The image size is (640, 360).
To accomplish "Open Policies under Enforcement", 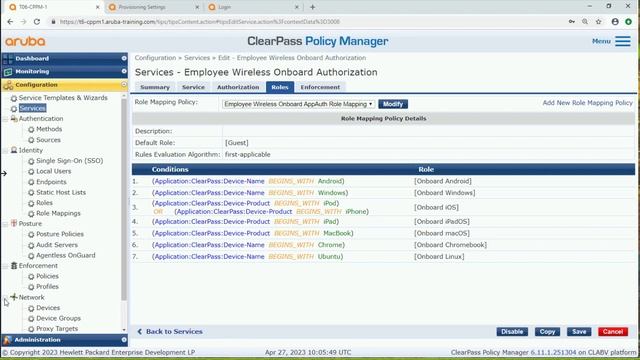I will [x=47, y=276].
